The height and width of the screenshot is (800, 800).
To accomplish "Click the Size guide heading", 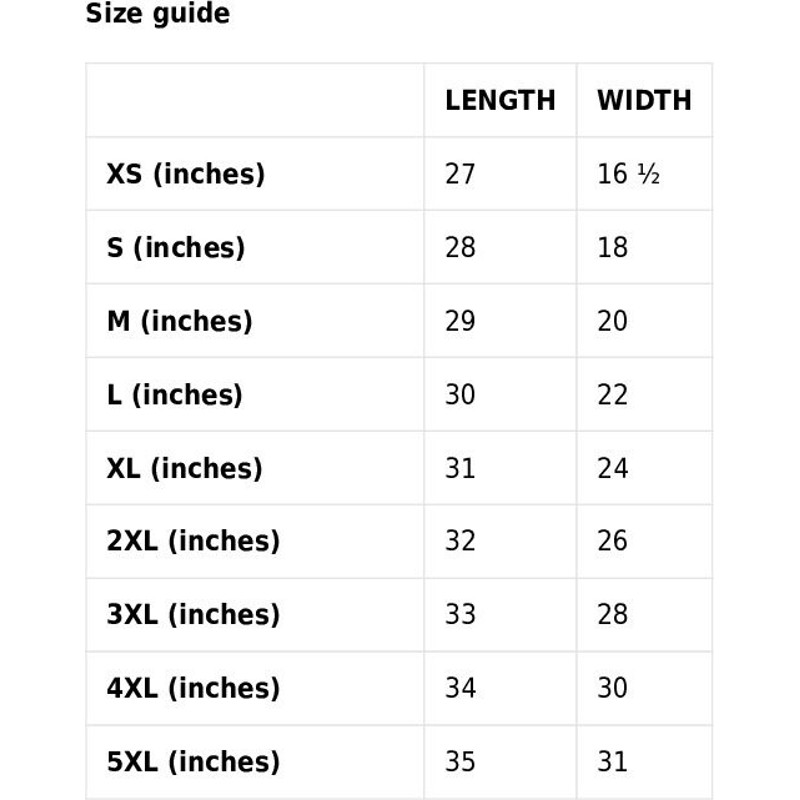I will 157,14.
